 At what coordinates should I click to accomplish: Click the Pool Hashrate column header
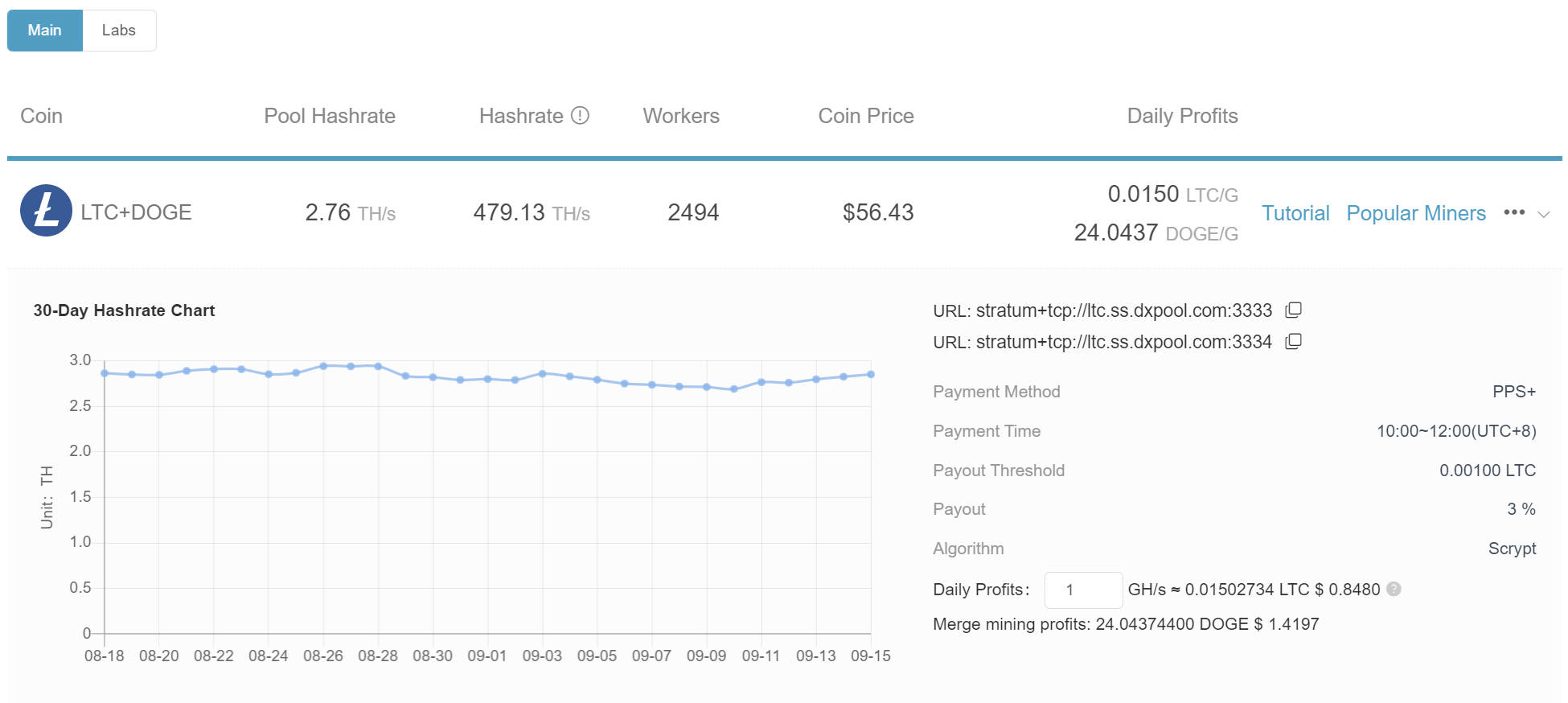click(x=330, y=116)
